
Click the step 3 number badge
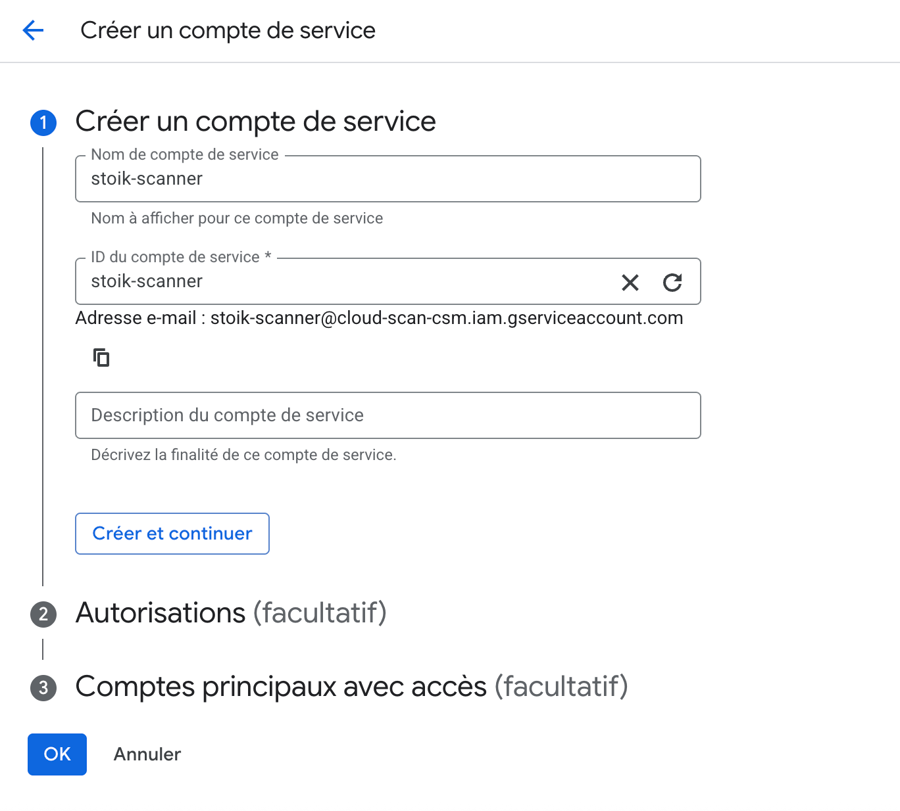(43, 688)
